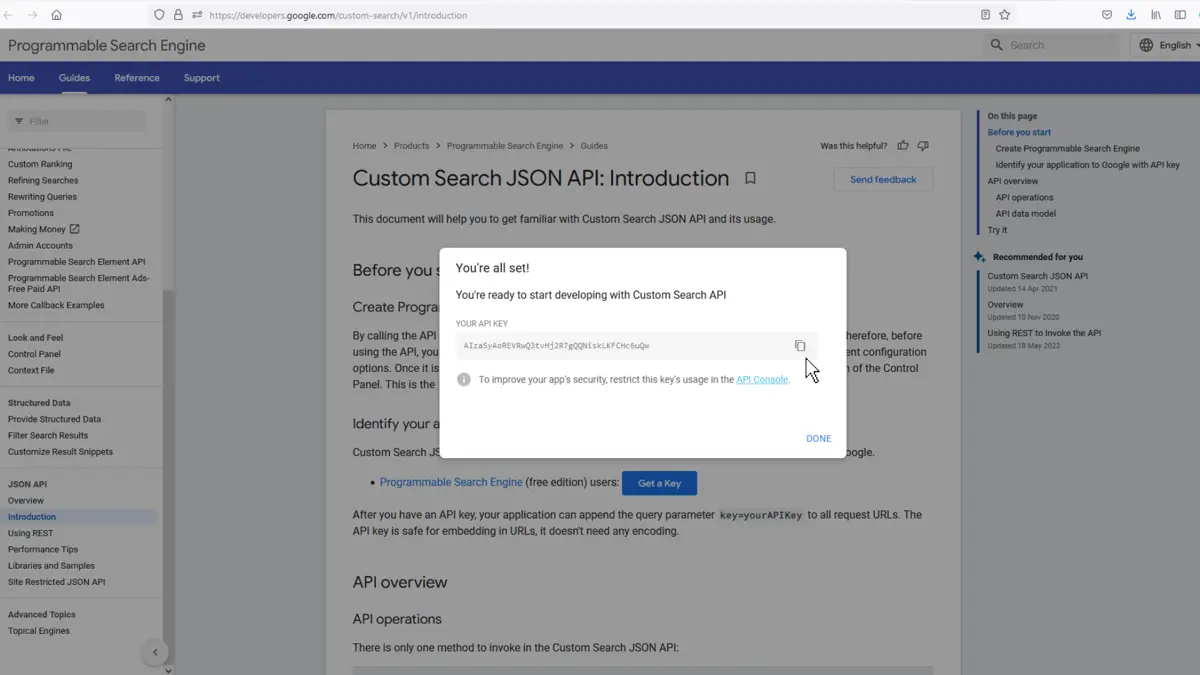Screen dimensions: 1200x675
Task: Toggle reader view icon in address bar
Action: 986,15
